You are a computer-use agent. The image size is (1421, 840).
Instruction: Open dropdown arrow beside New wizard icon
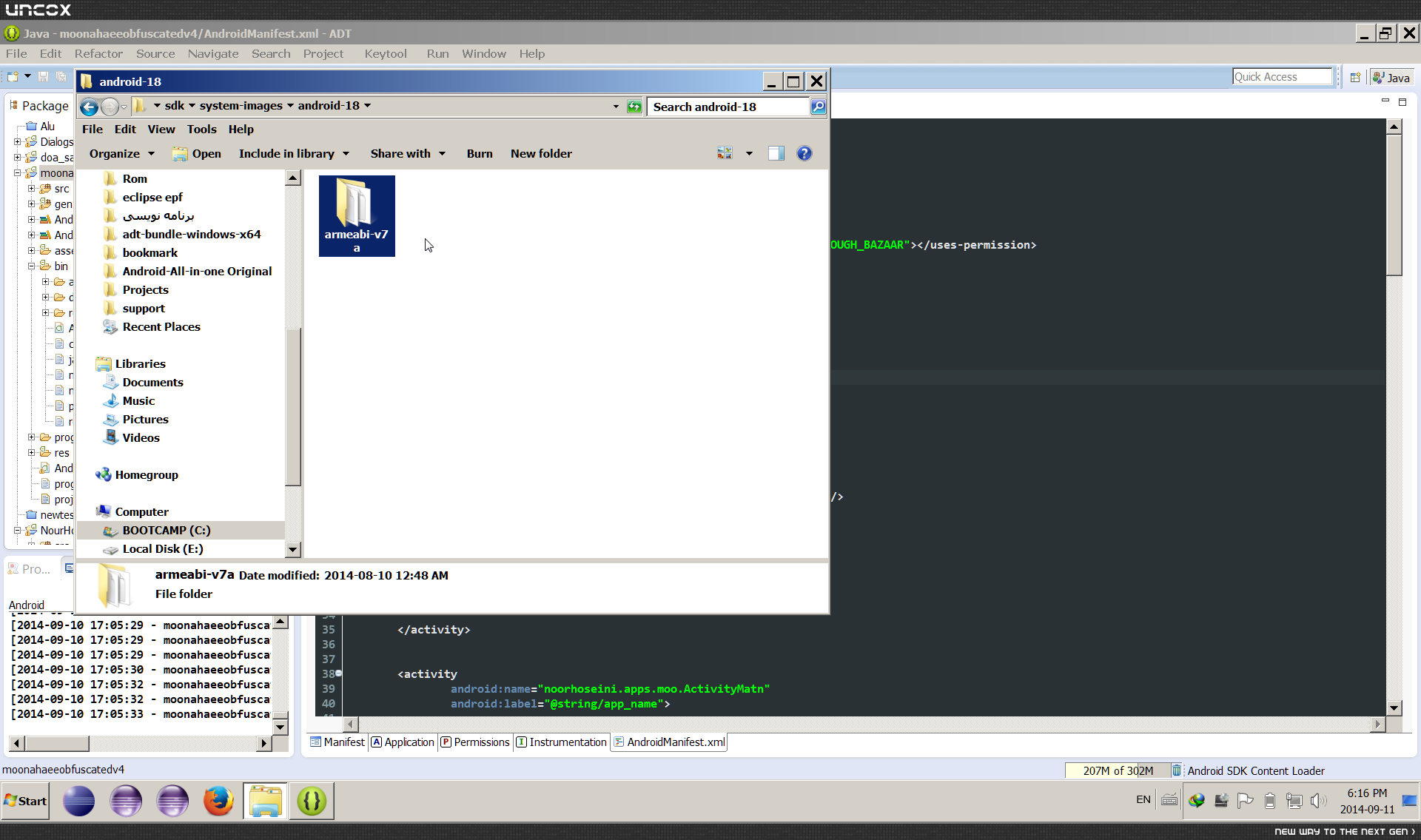27,77
